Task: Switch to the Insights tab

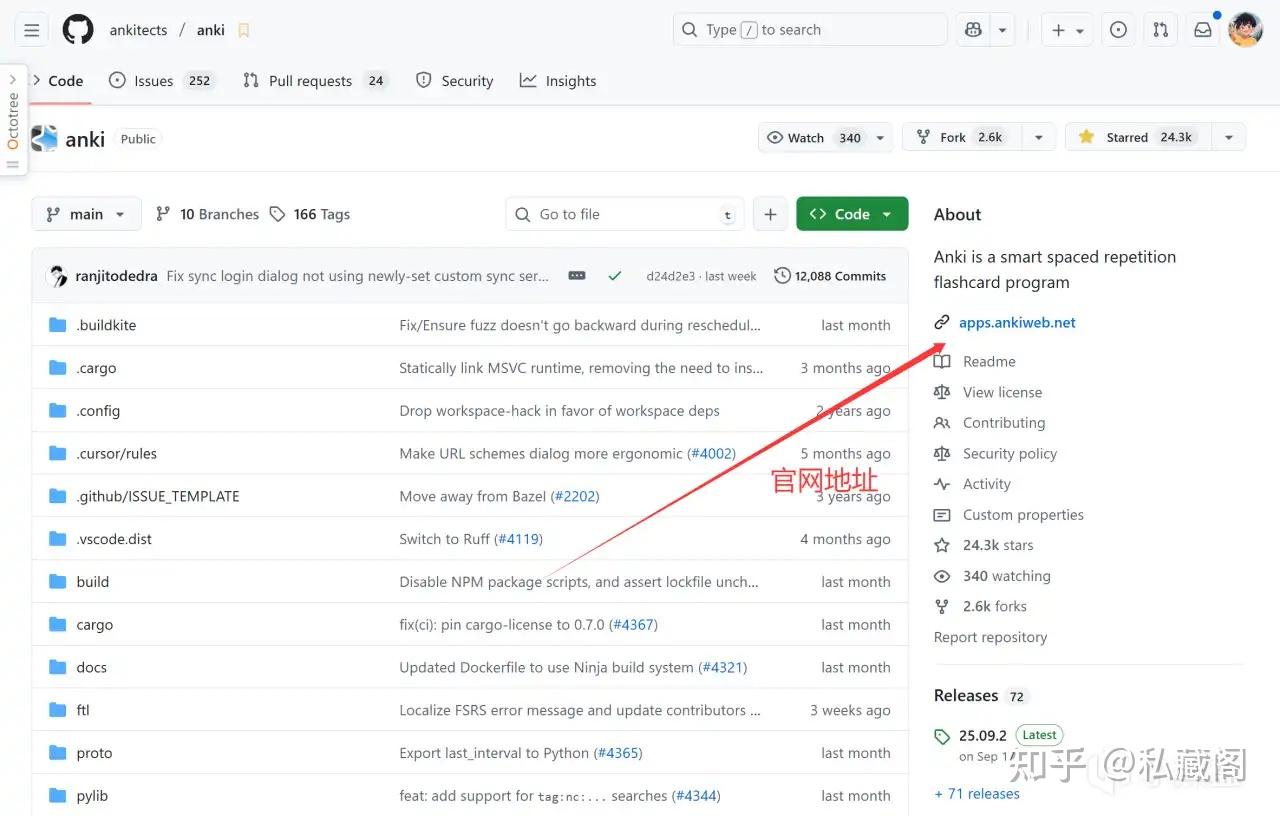Action: point(558,81)
